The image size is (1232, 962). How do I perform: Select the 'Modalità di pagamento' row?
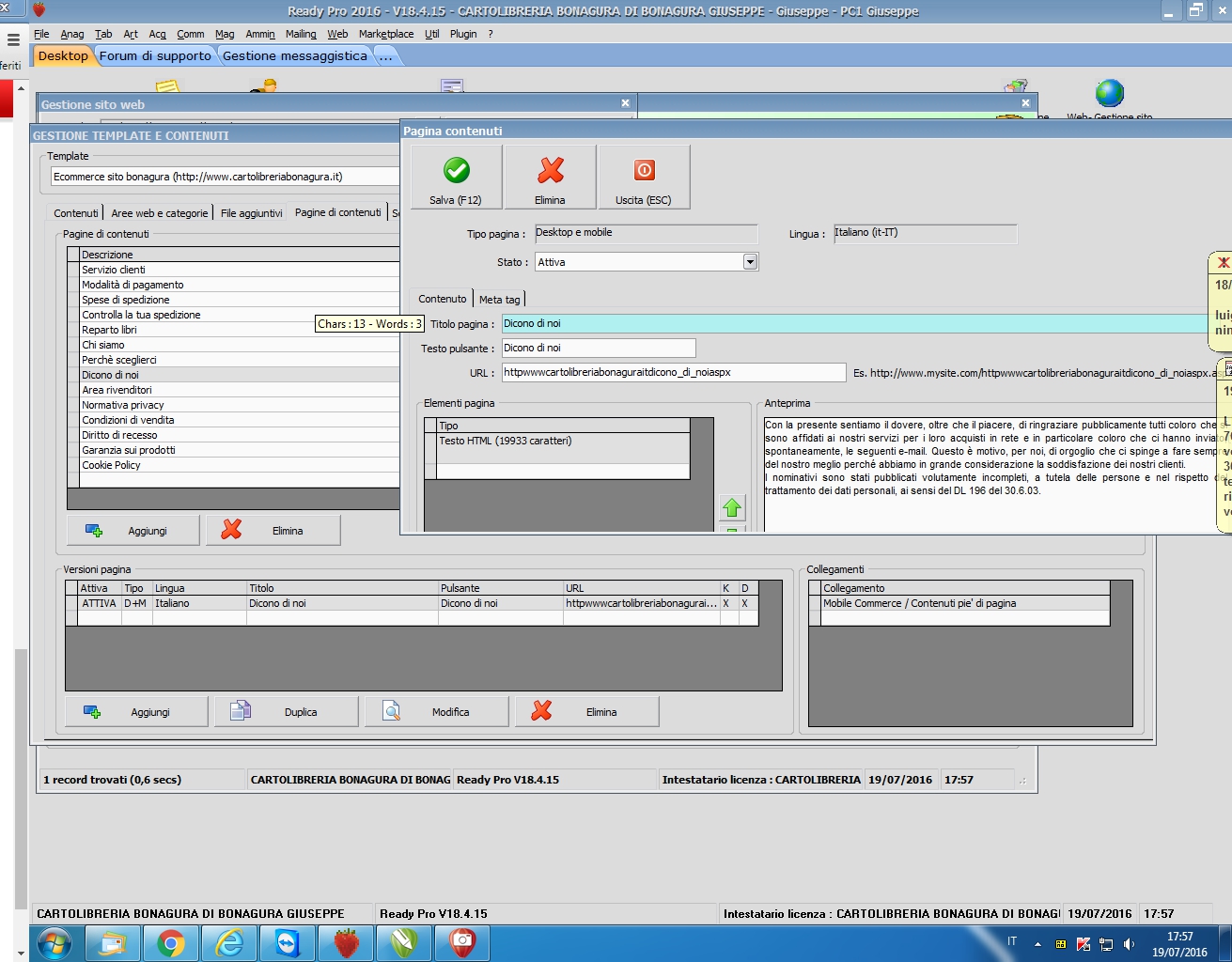pyautogui.click(x=240, y=285)
